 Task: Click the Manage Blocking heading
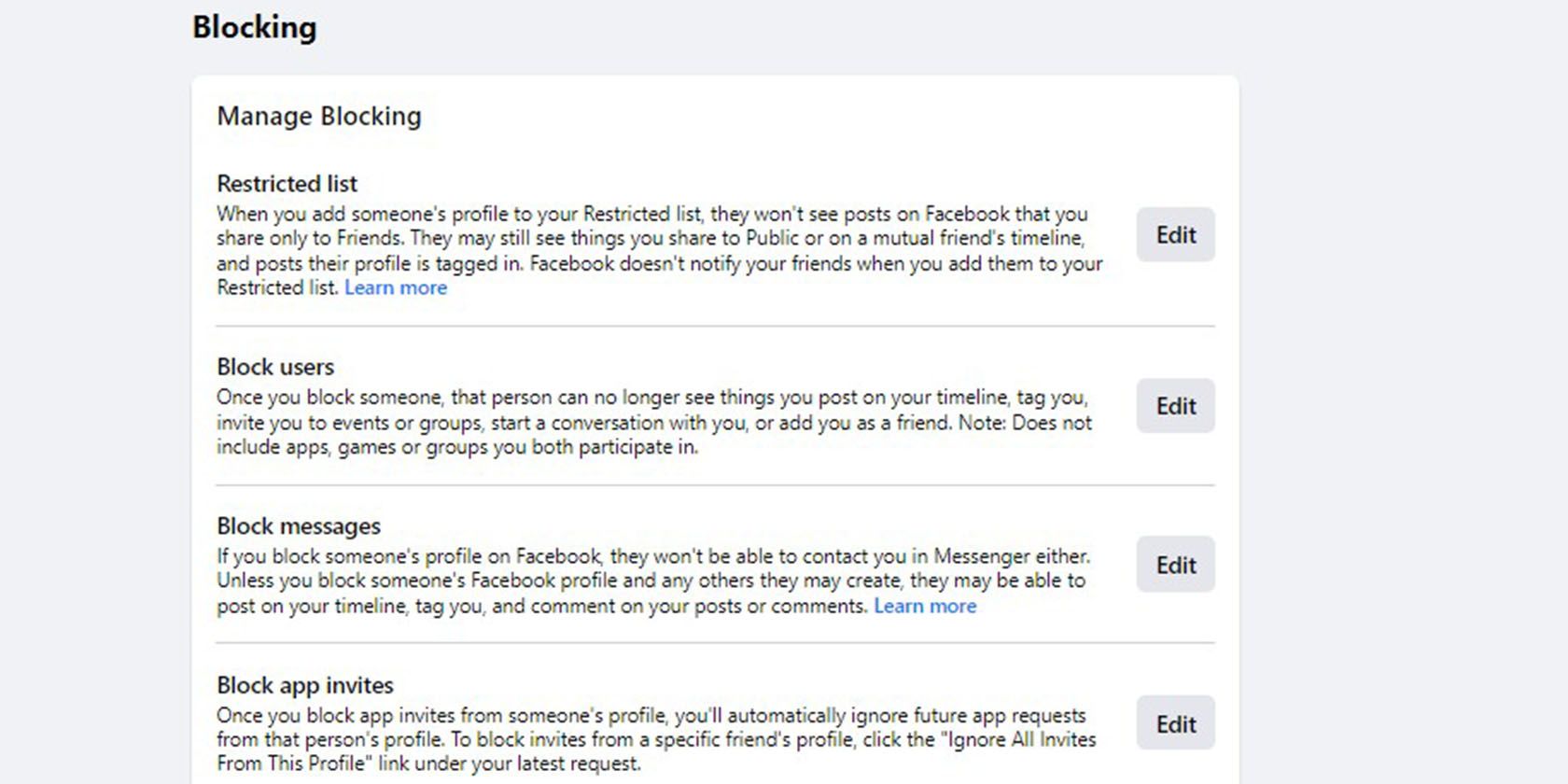coord(319,116)
